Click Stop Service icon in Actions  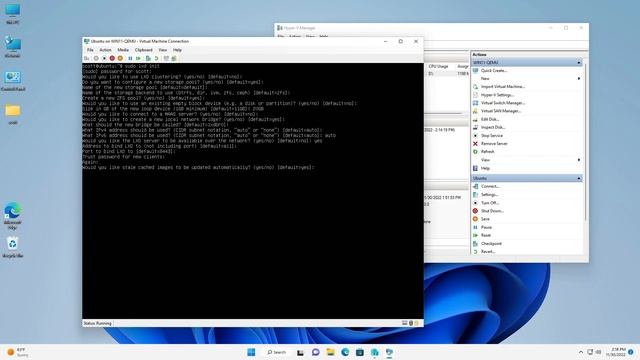click(x=475, y=136)
